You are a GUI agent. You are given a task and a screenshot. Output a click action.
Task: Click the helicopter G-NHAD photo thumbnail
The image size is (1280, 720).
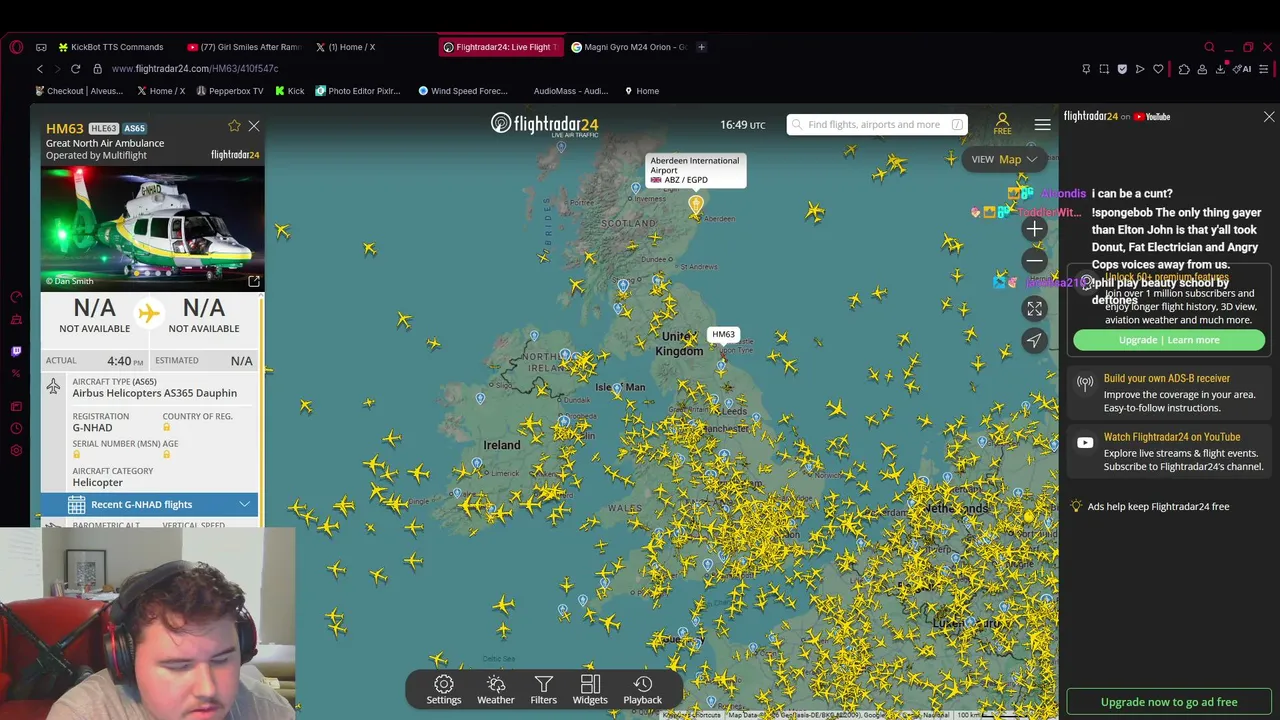152,228
